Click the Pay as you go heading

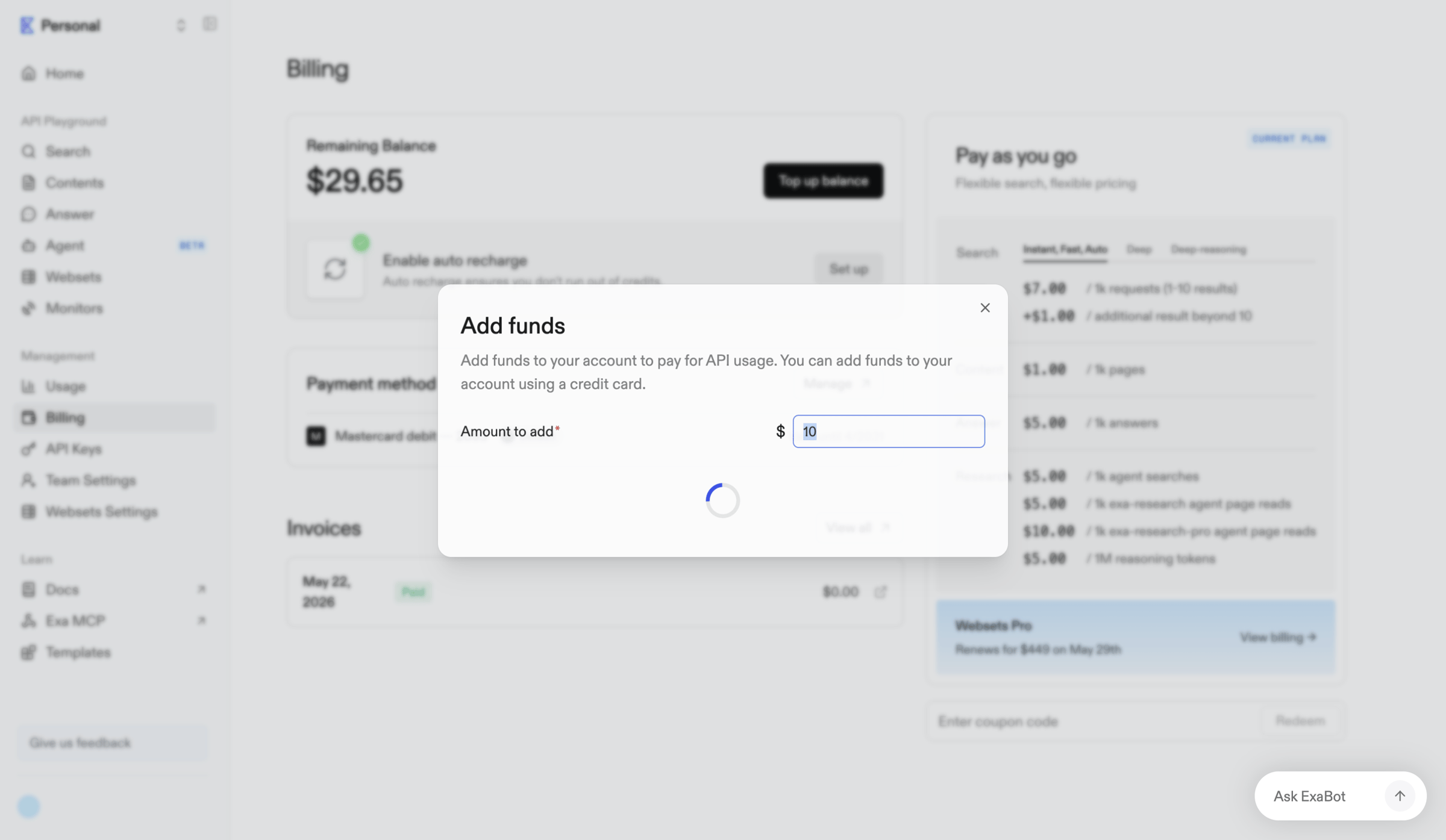(x=1016, y=156)
